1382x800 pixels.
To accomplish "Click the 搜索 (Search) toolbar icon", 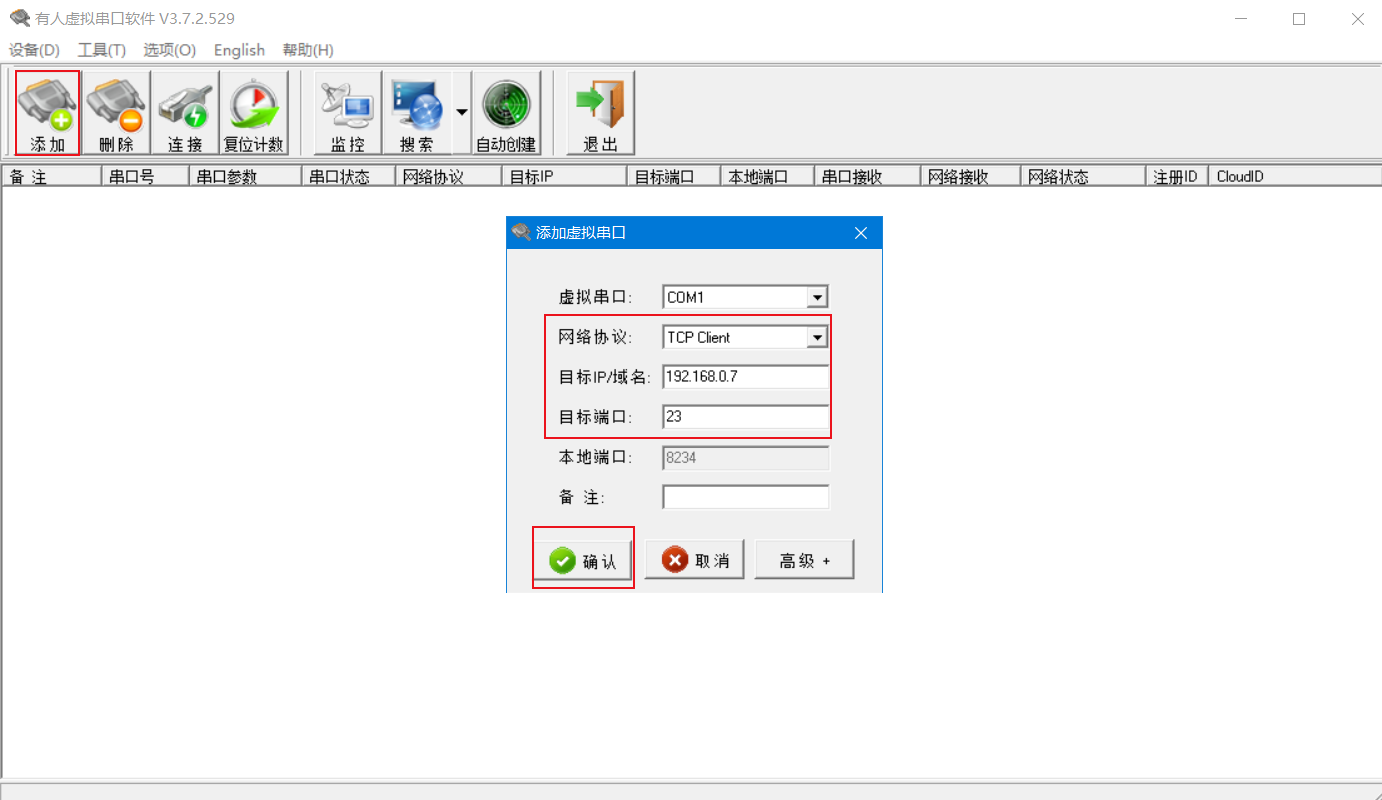I will (x=416, y=112).
